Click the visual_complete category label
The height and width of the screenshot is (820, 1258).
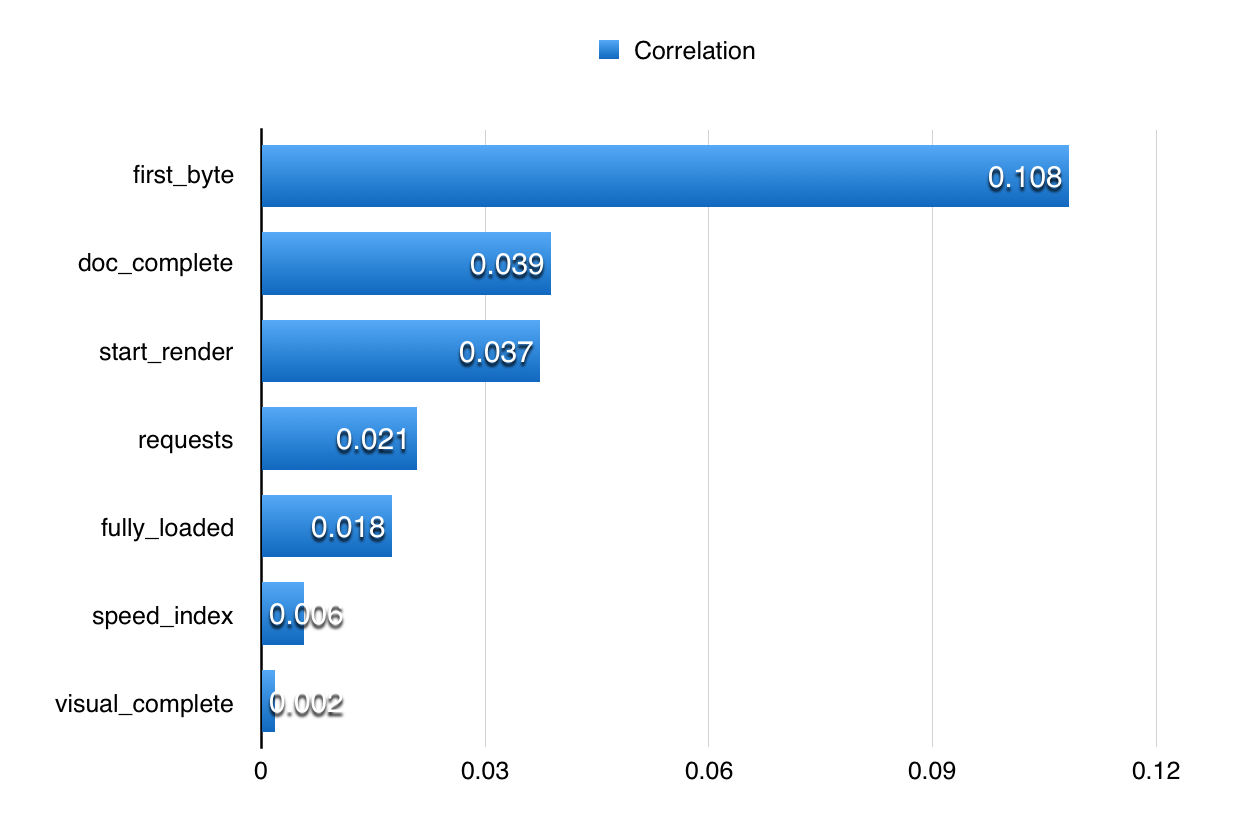144,704
